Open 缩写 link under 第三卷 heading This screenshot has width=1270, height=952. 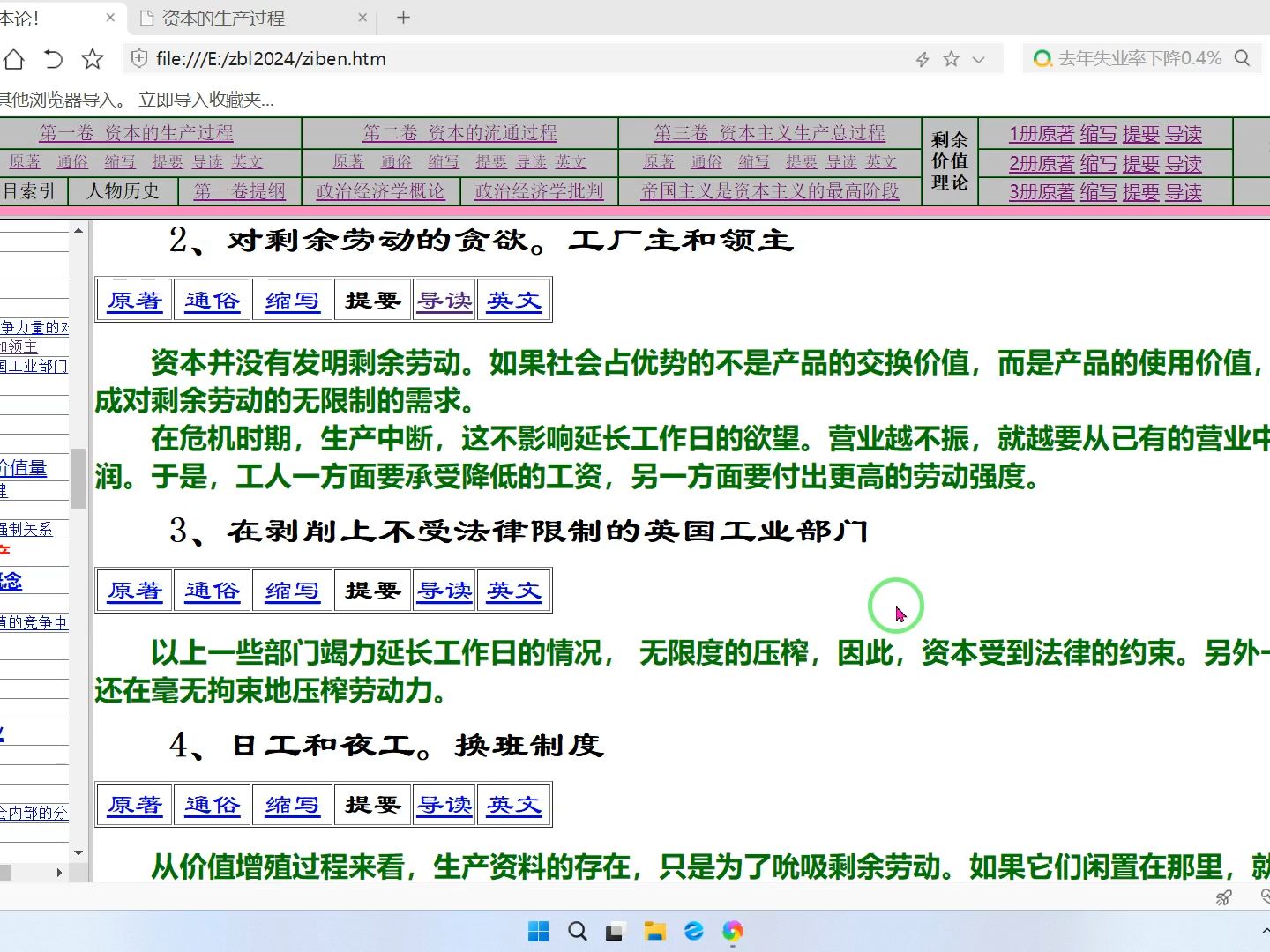(753, 162)
